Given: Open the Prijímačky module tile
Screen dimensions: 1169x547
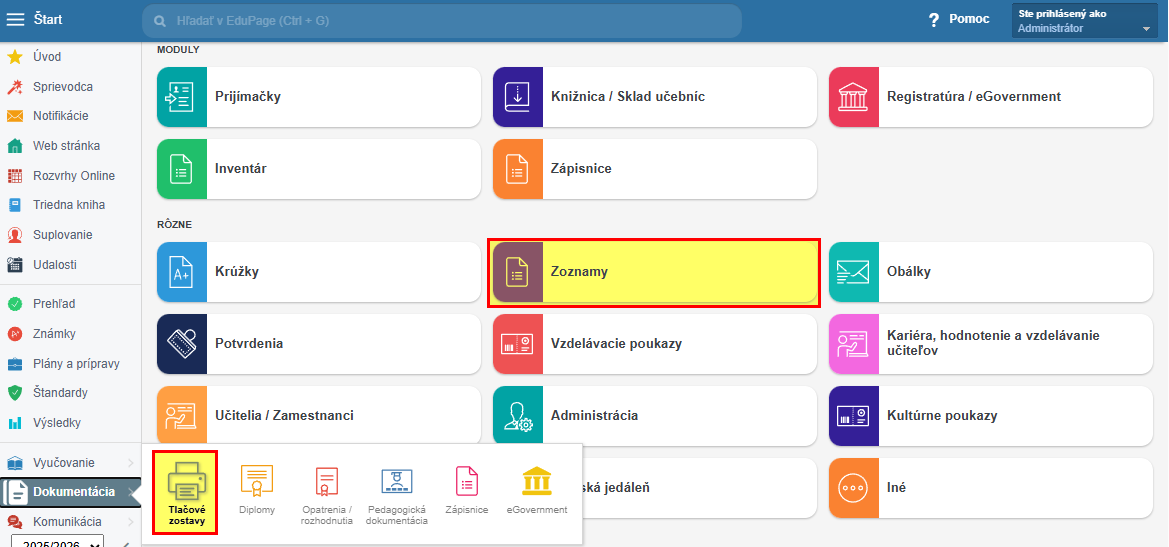Looking at the screenshot, I should click(320, 97).
